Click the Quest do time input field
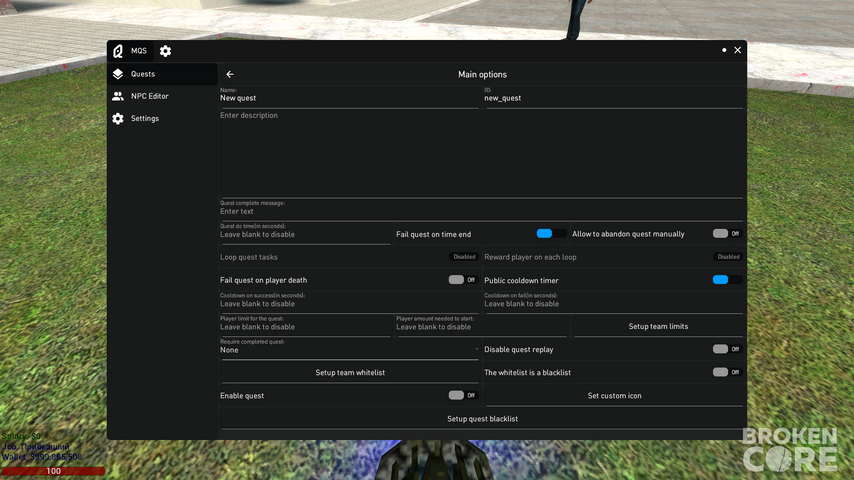 (x=305, y=234)
